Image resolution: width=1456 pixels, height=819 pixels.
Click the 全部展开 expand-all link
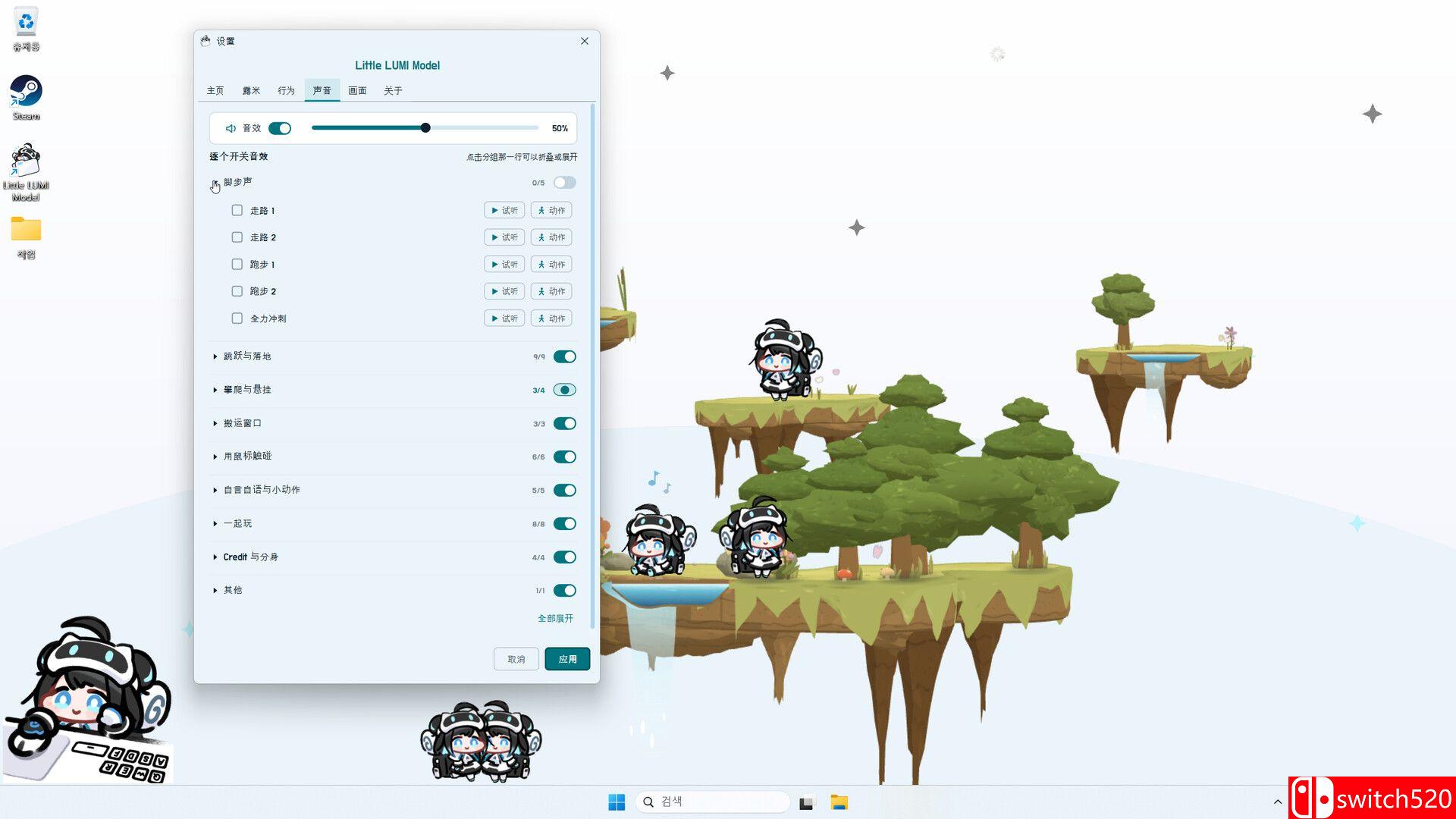pyautogui.click(x=556, y=619)
